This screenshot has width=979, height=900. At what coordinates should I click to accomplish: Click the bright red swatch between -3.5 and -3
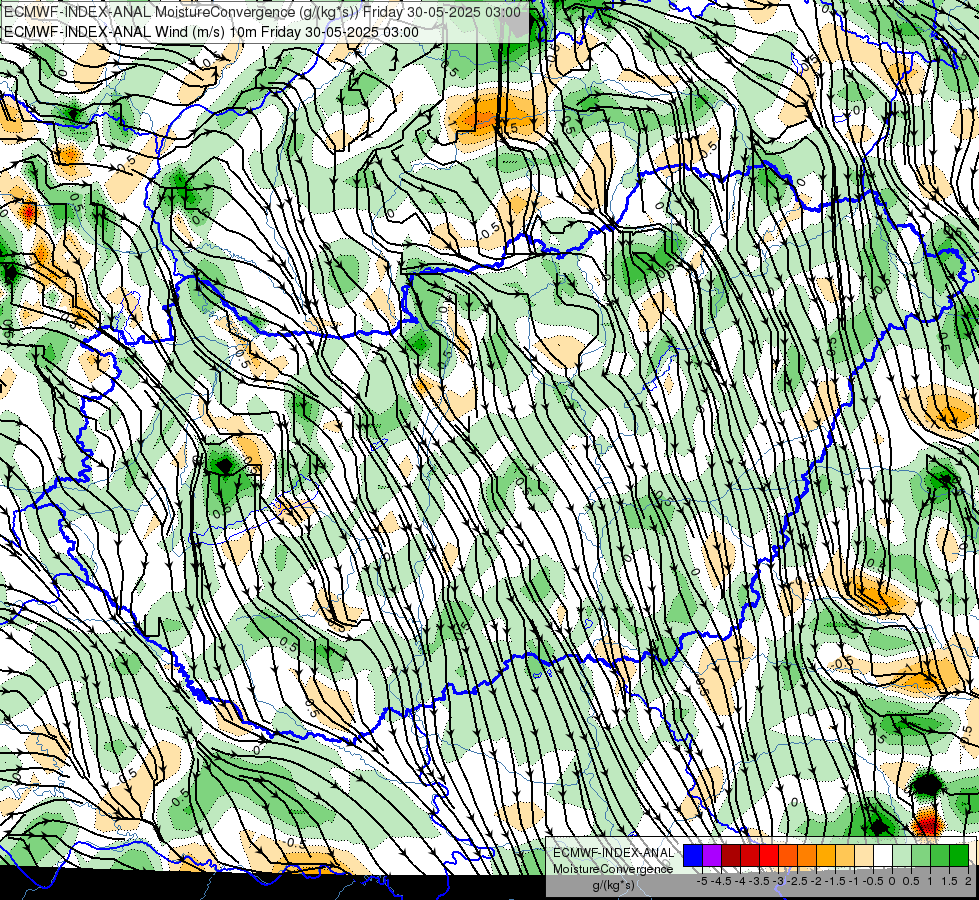coord(769,855)
